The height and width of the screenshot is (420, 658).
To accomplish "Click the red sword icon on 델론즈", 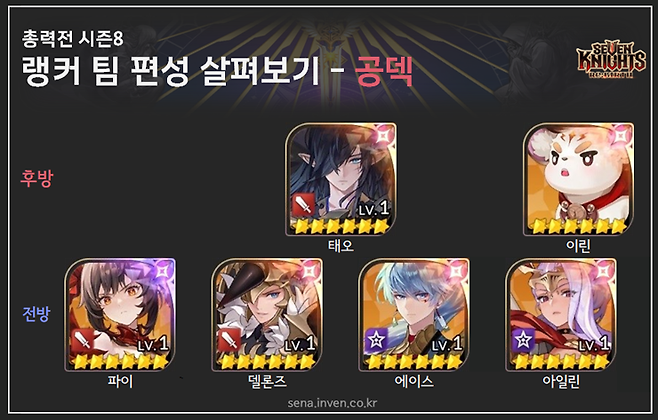I will click(x=230, y=341).
